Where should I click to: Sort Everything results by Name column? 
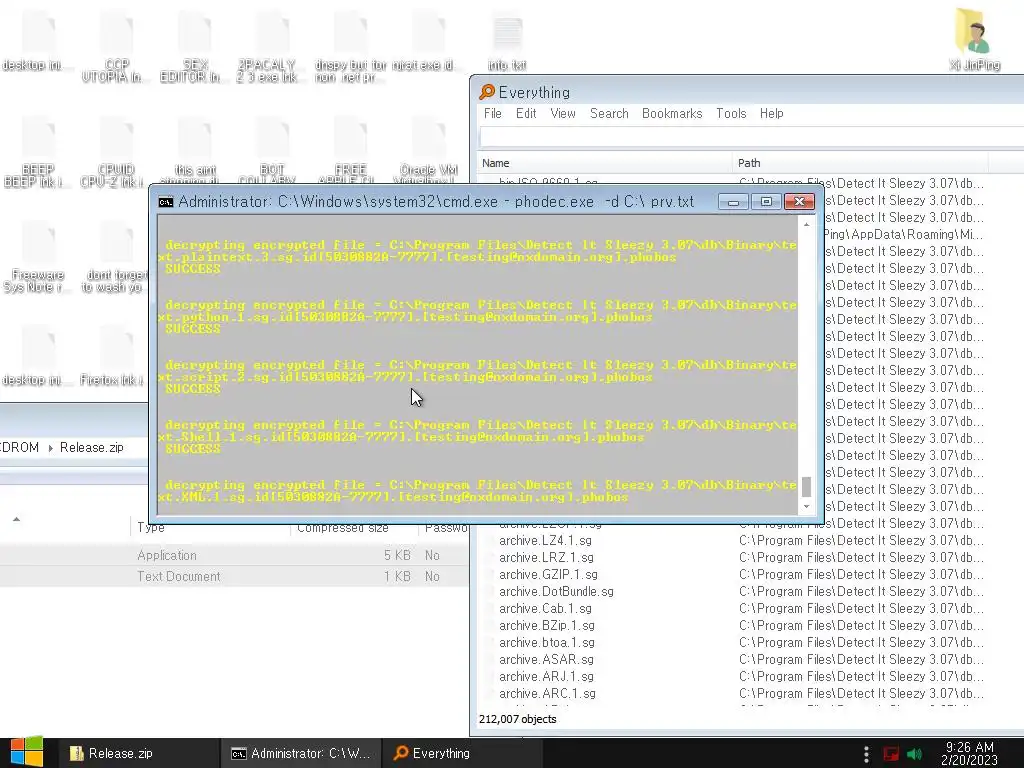point(604,163)
